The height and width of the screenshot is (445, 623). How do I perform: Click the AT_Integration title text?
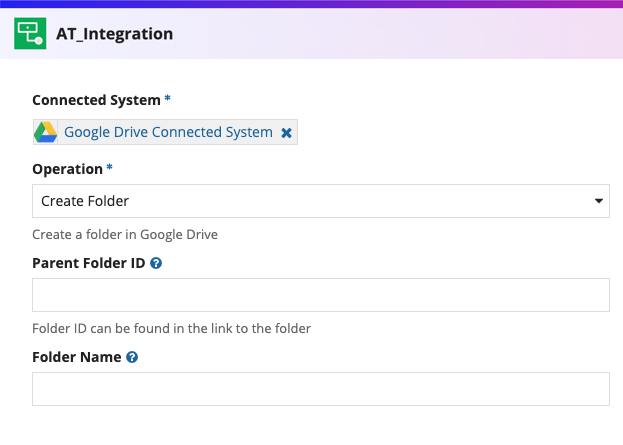pyautogui.click(x=114, y=34)
